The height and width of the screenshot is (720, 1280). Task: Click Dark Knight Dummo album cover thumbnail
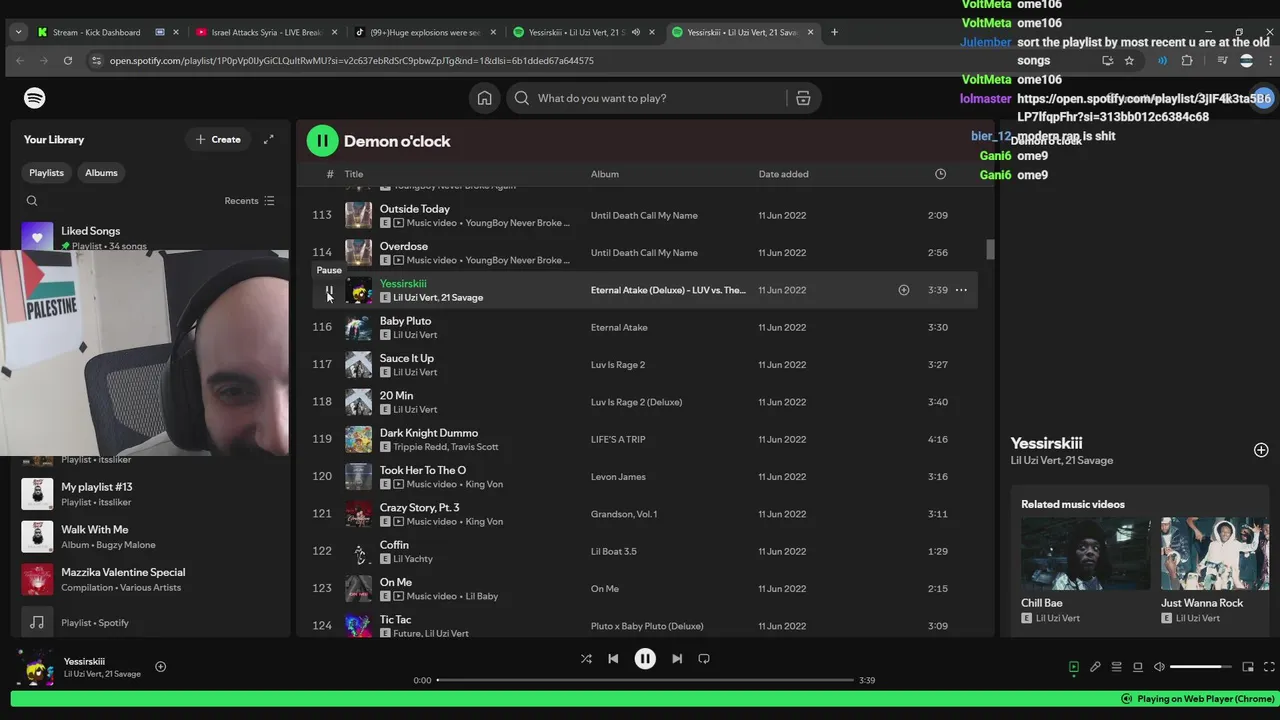pyautogui.click(x=358, y=439)
